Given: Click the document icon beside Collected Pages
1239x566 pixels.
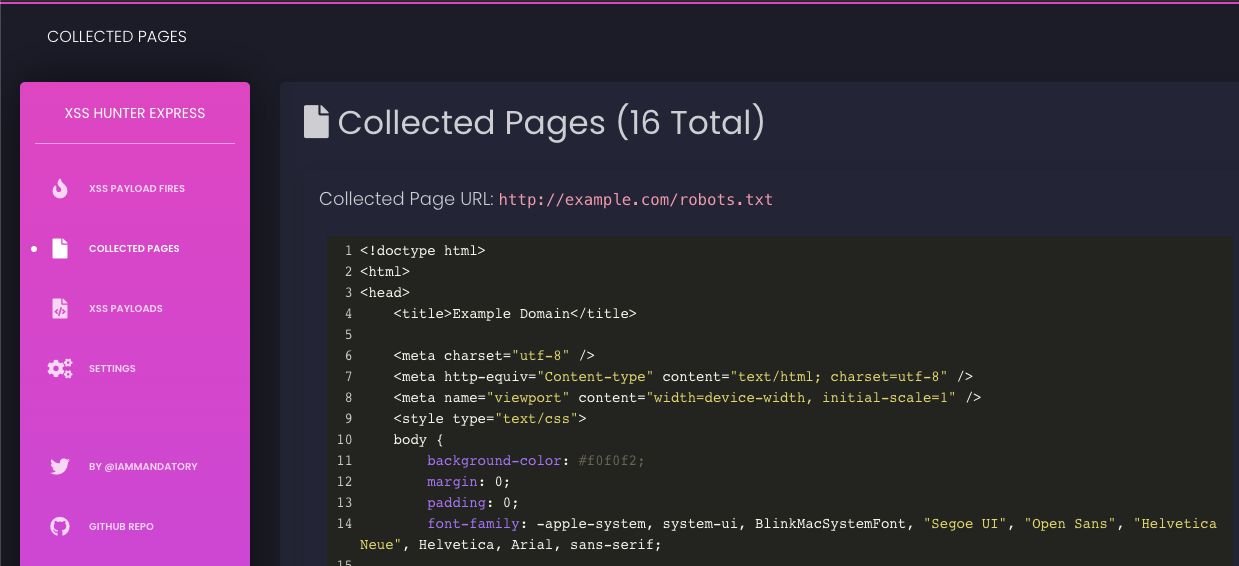Looking at the screenshot, I should tap(60, 248).
